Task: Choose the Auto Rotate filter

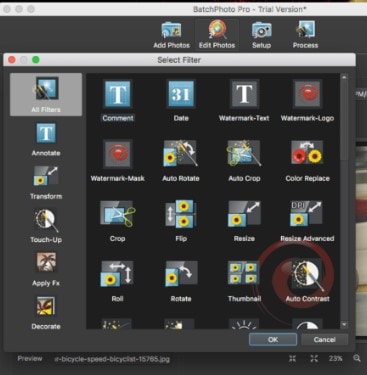Action: click(x=181, y=161)
